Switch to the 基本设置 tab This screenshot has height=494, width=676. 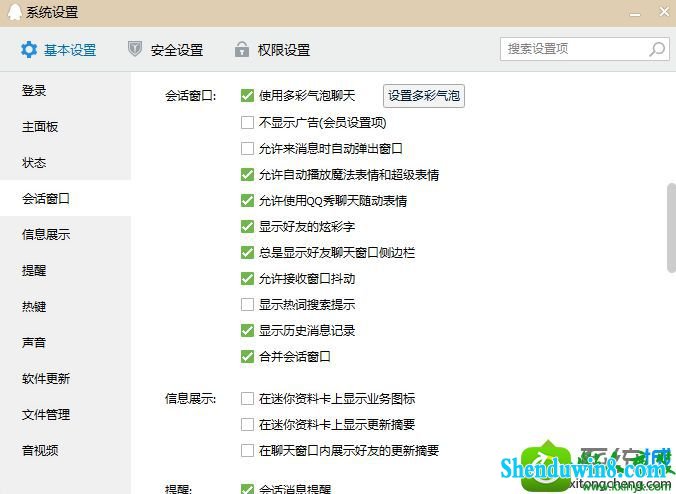point(59,50)
